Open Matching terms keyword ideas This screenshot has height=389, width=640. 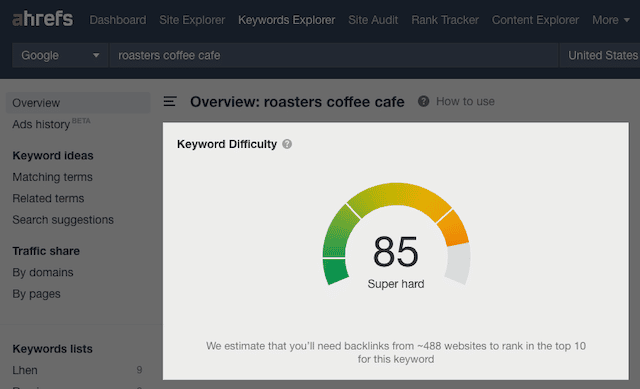coord(52,177)
